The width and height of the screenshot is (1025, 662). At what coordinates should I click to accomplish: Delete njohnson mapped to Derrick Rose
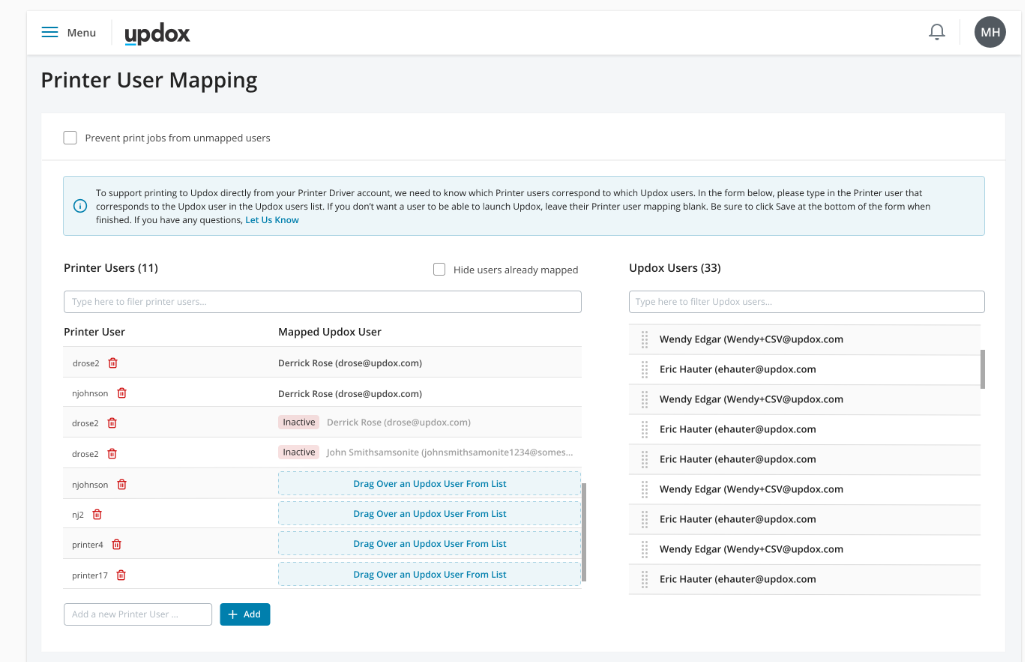pyautogui.click(x=122, y=393)
